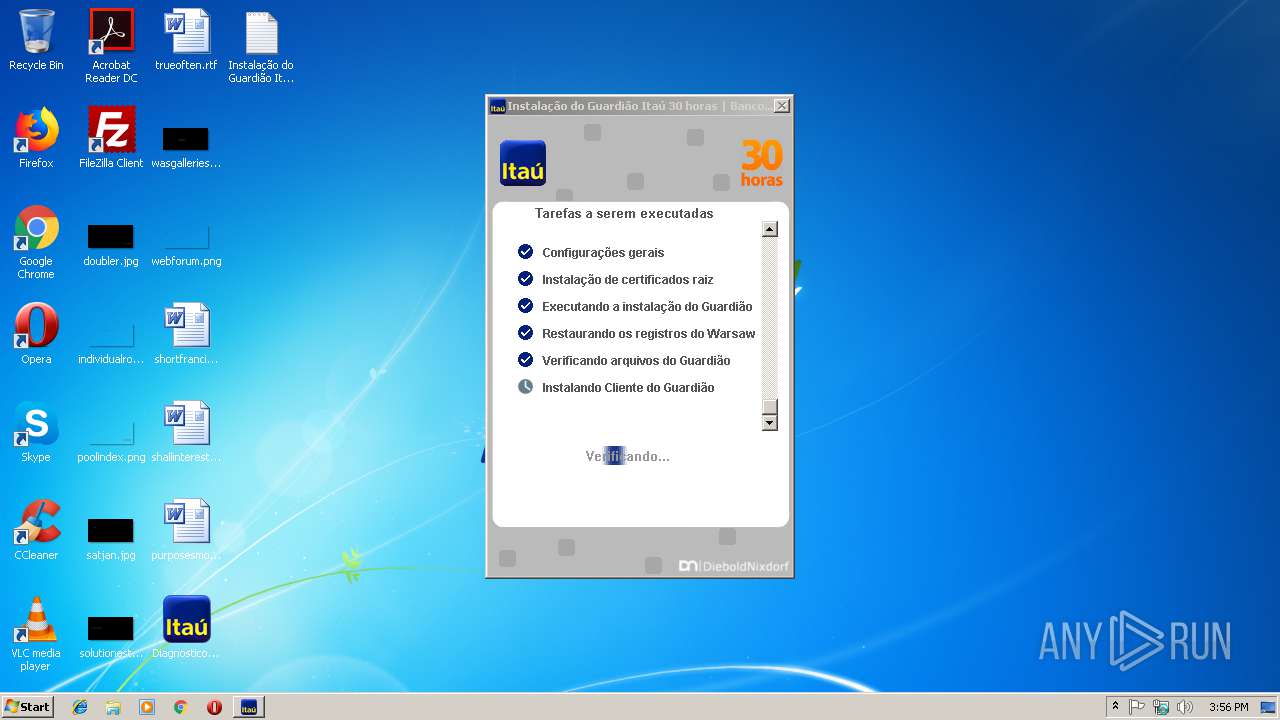Select 'Verificando arquivos do Guardião' text
Viewport: 1280px width, 720px height.
636,360
